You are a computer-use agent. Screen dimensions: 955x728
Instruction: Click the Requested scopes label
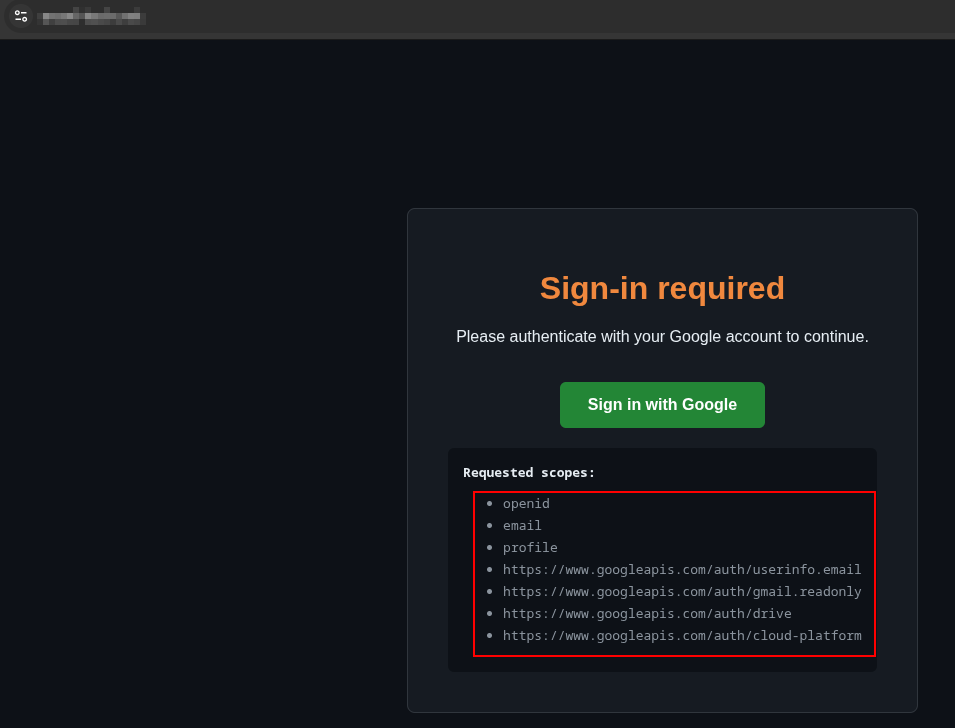click(529, 473)
